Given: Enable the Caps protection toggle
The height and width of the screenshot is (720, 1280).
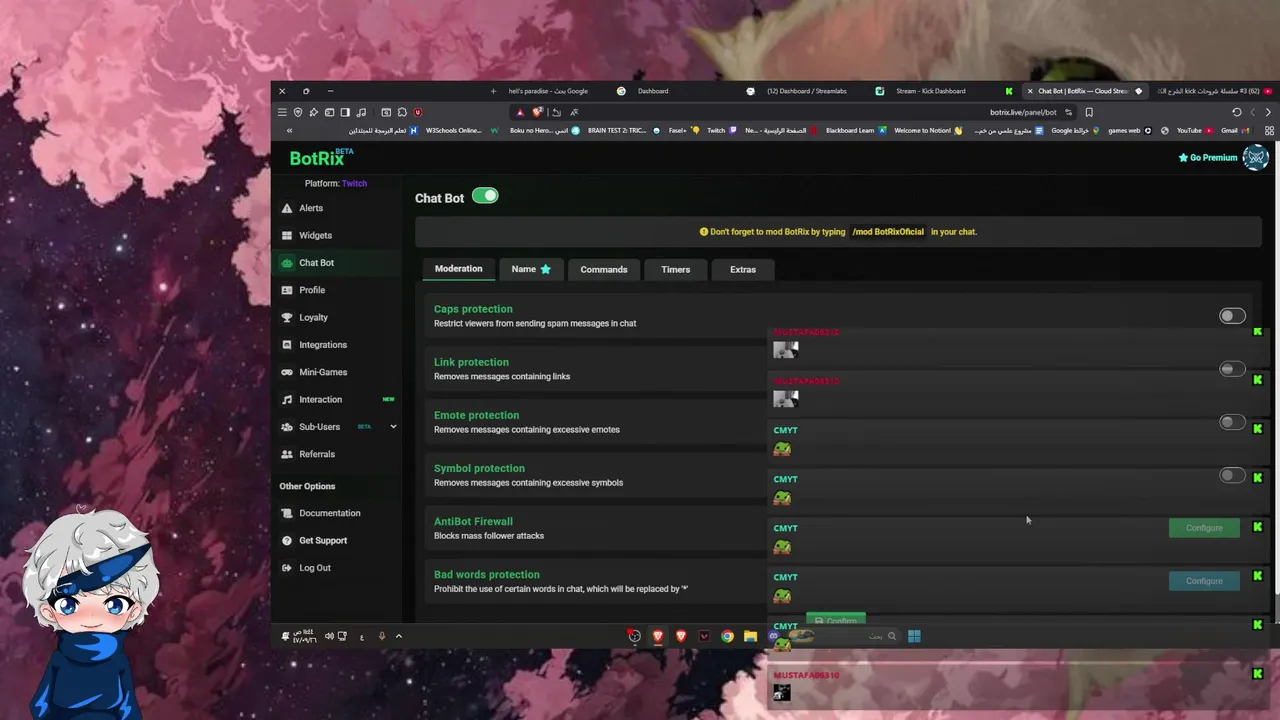Looking at the screenshot, I should click(x=1232, y=316).
